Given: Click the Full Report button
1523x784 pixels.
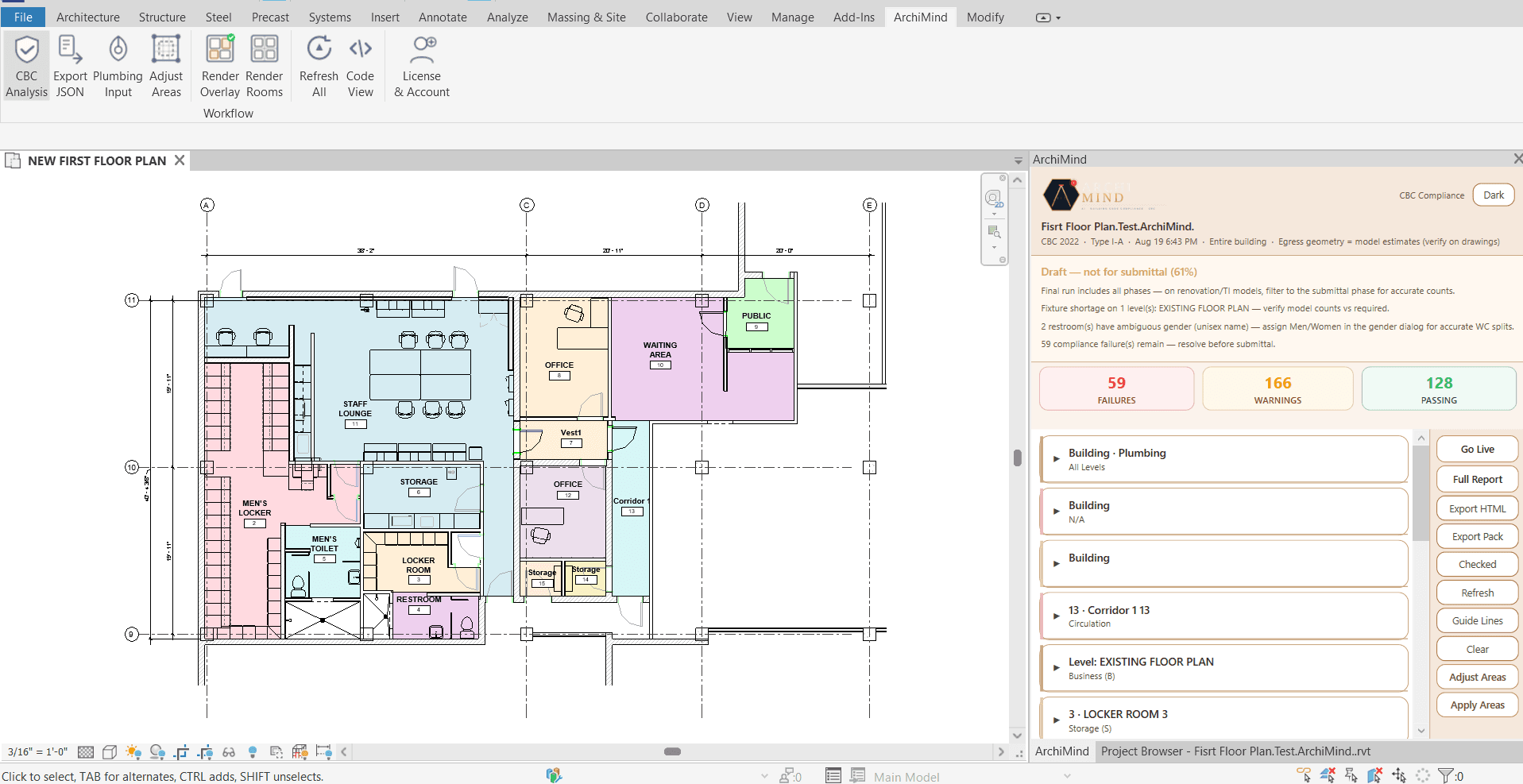Looking at the screenshot, I should (x=1477, y=479).
